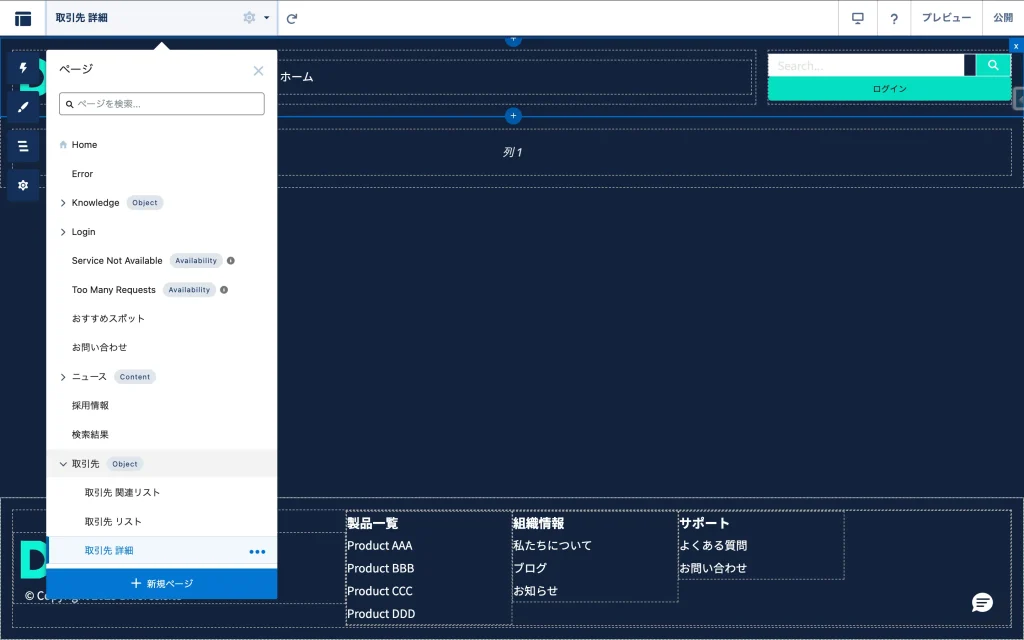Select the Home page in list
Image resolution: width=1024 pixels, height=640 pixels.
click(x=84, y=145)
